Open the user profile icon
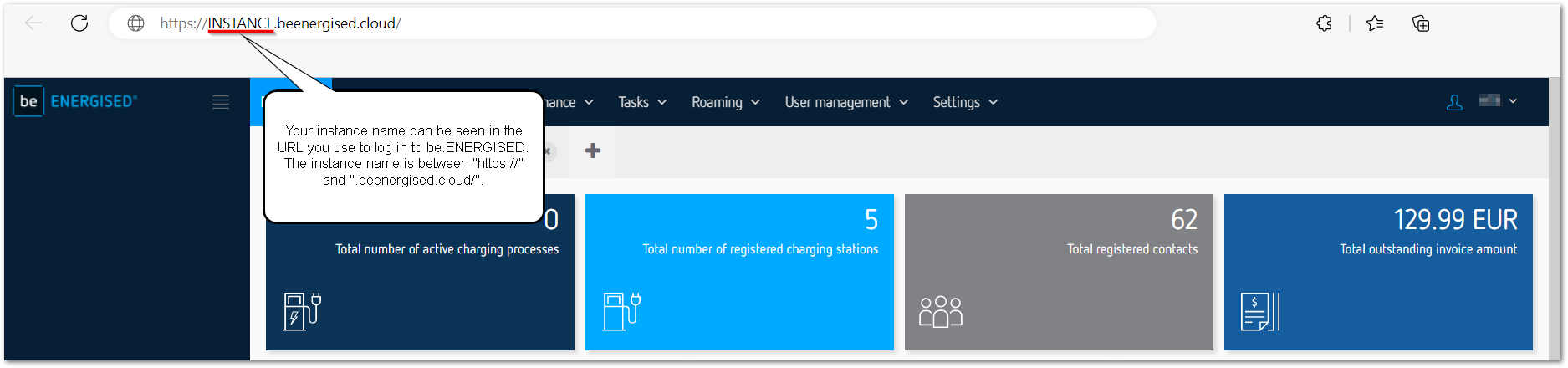The image size is (1568, 368). tap(1454, 102)
